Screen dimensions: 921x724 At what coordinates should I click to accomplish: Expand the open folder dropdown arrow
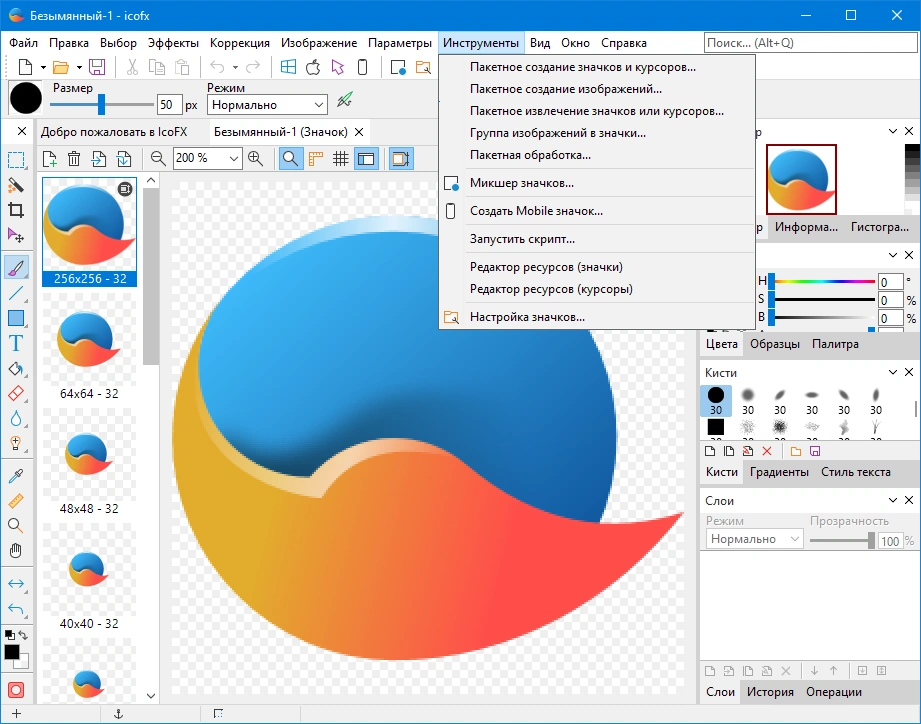[x=79, y=68]
